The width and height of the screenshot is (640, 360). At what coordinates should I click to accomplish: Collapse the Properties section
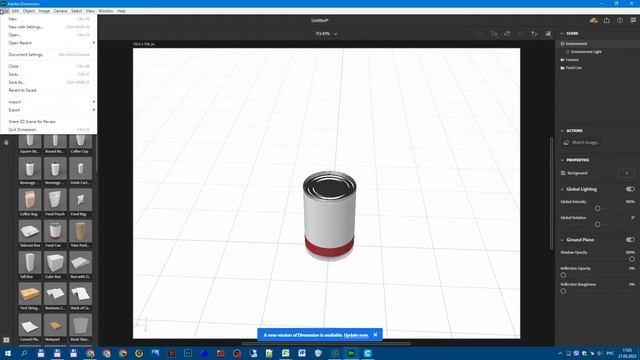(x=562, y=160)
